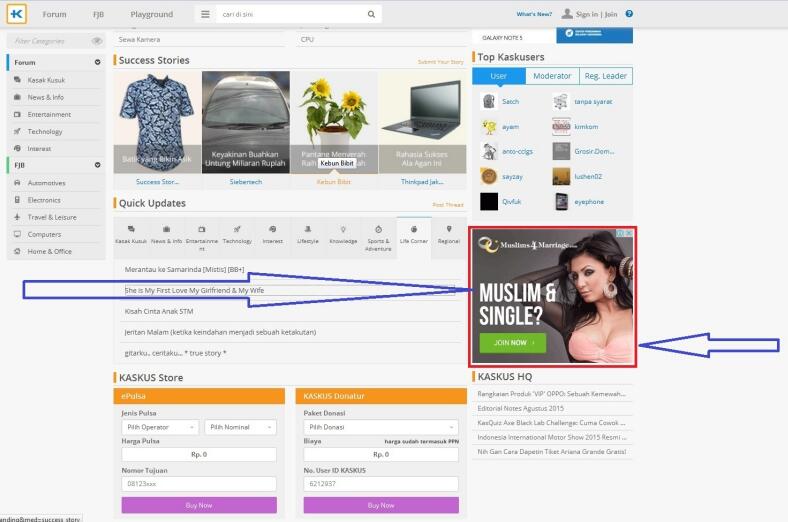Click JOIN NOW on the ad banner
Image resolution: width=788 pixels, height=522 pixels.
[x=513, y=343]
